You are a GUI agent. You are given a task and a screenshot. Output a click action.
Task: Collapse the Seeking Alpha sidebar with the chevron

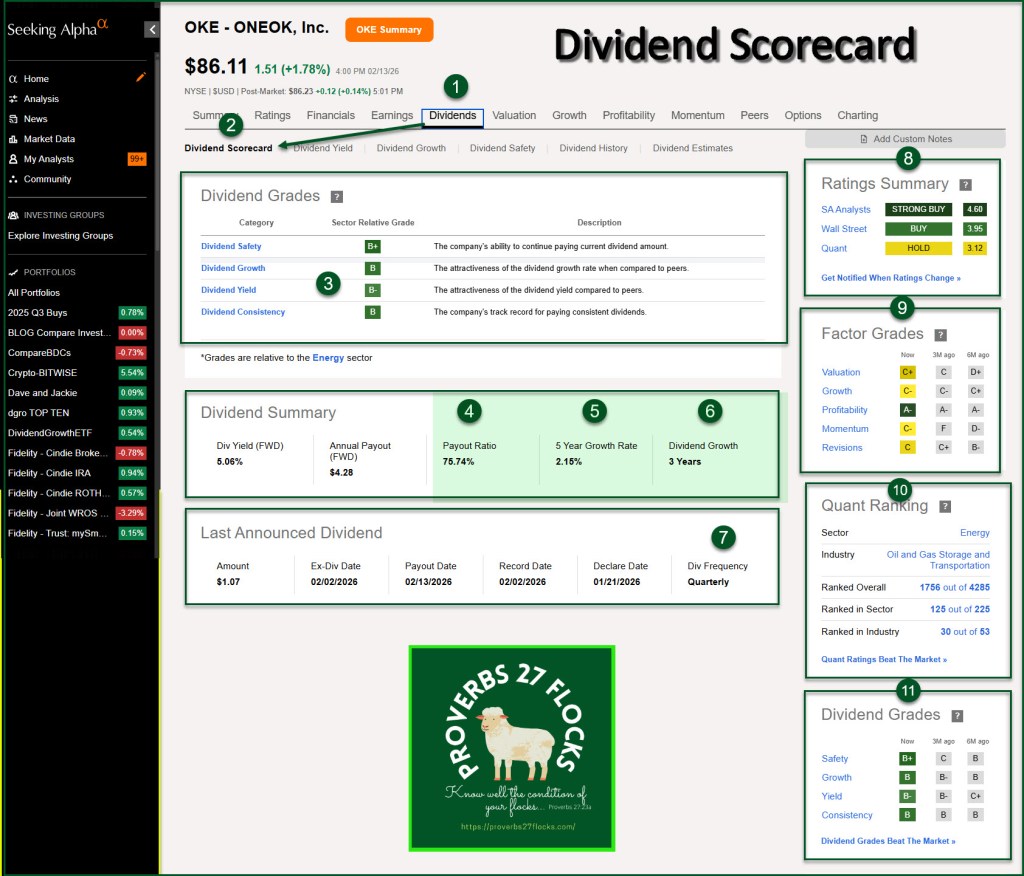point(151,29)
